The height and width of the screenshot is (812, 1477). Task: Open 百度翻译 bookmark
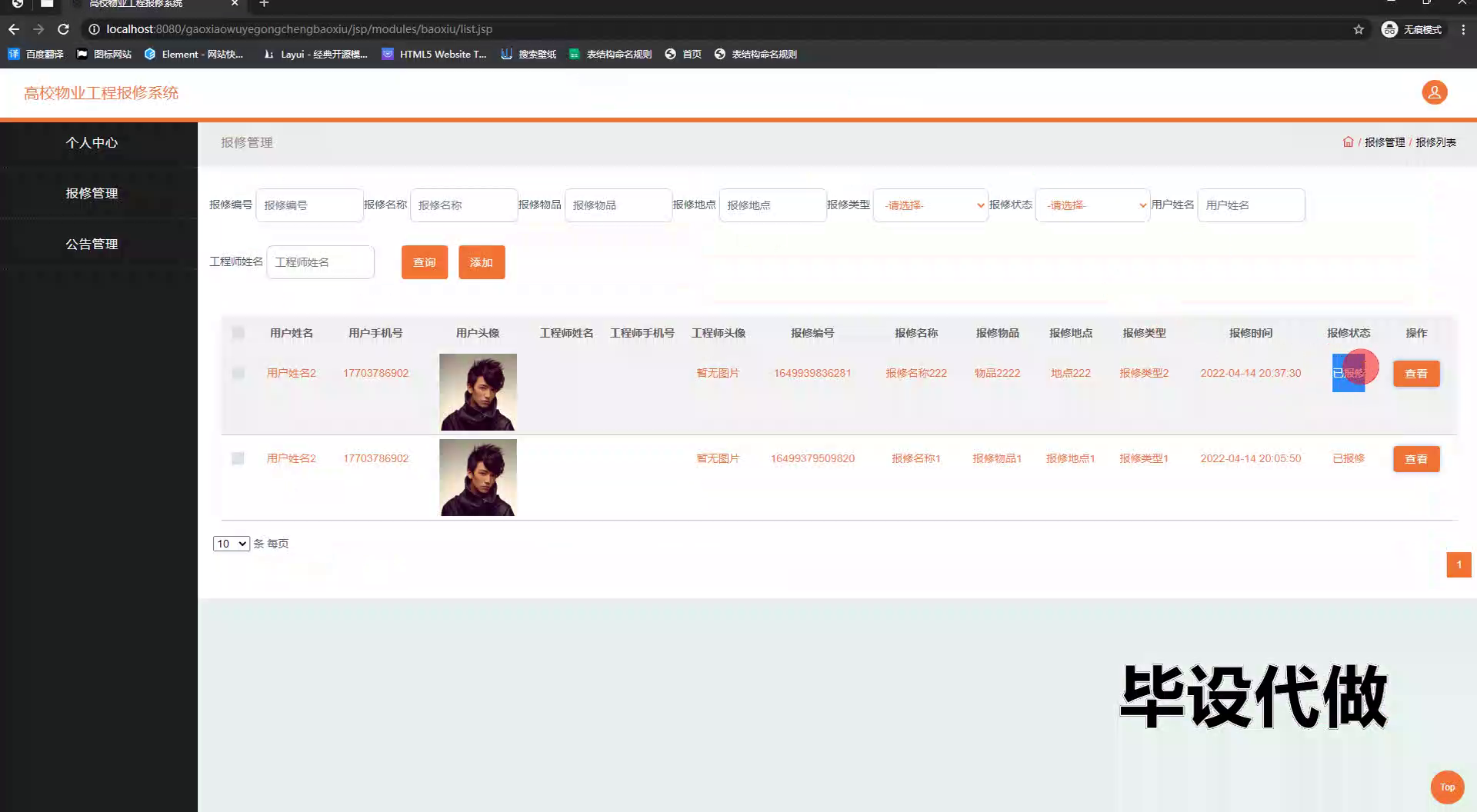(36, 54)
